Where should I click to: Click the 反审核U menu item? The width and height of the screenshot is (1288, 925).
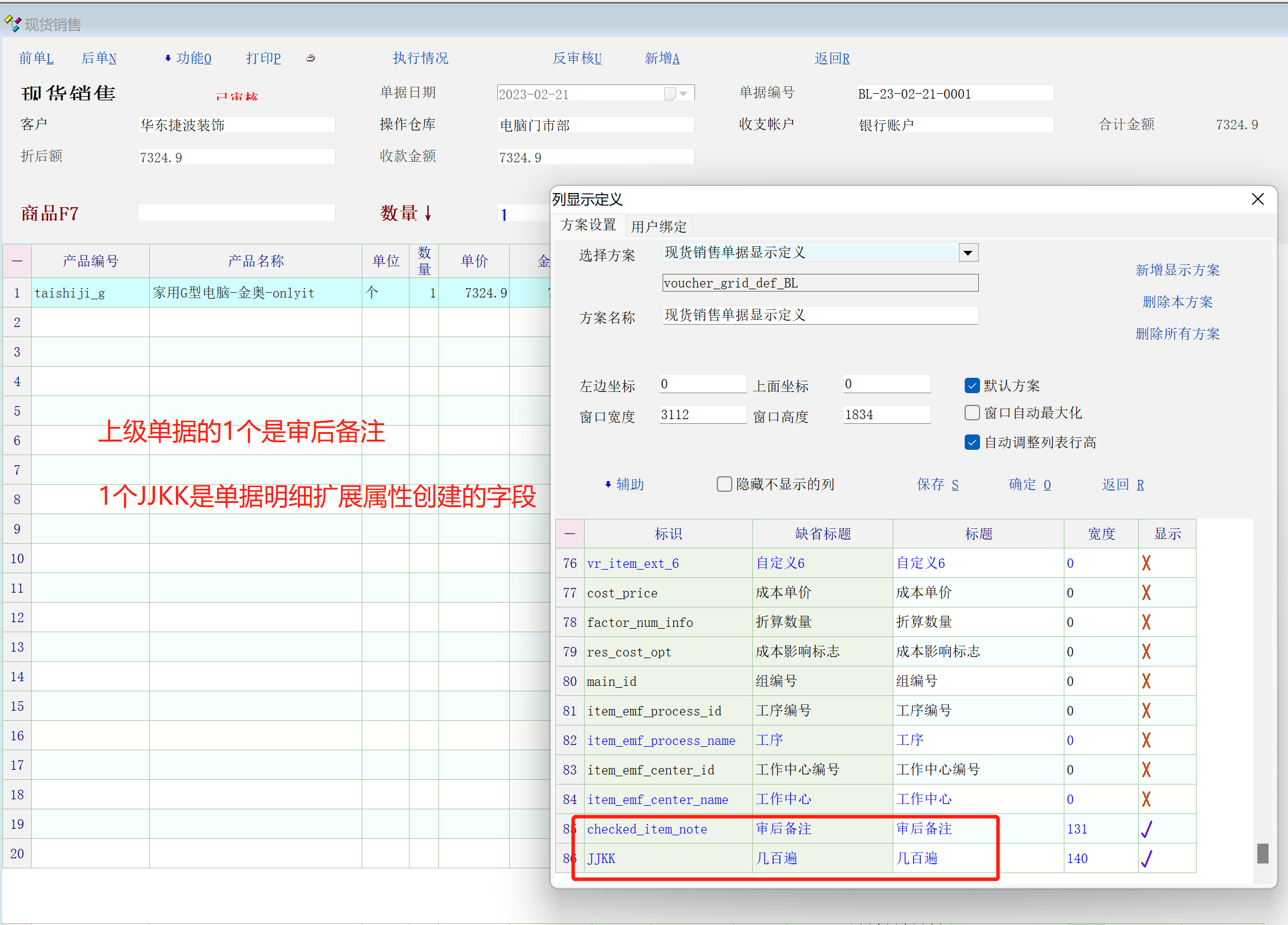pos(576,58)
